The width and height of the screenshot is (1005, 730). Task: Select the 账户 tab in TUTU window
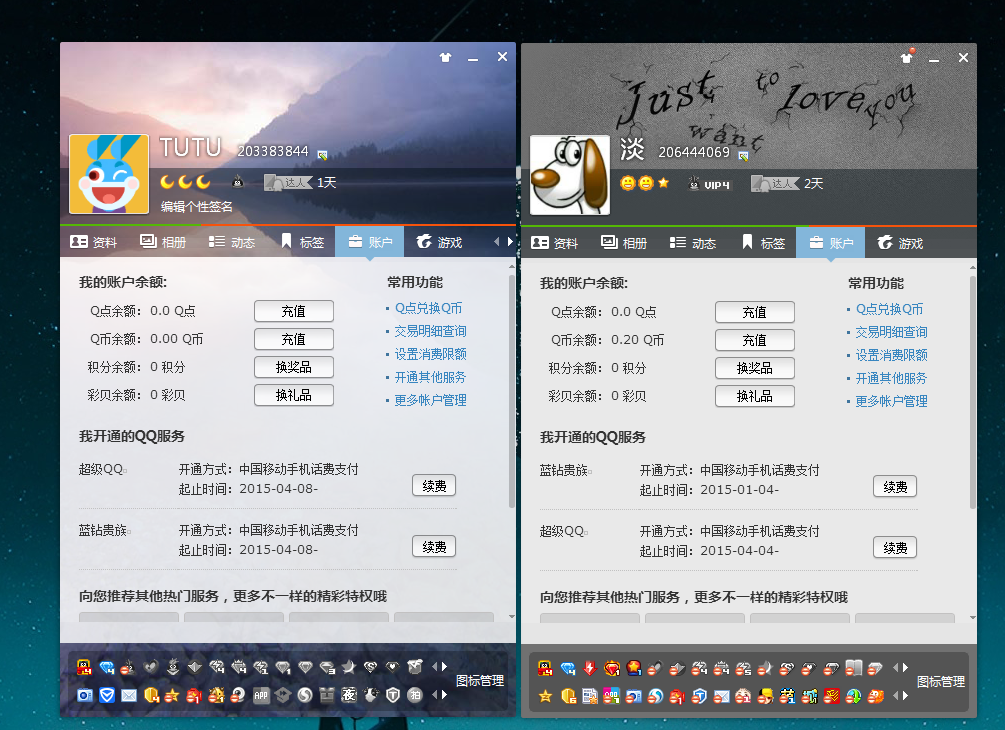tap(370, 242)
